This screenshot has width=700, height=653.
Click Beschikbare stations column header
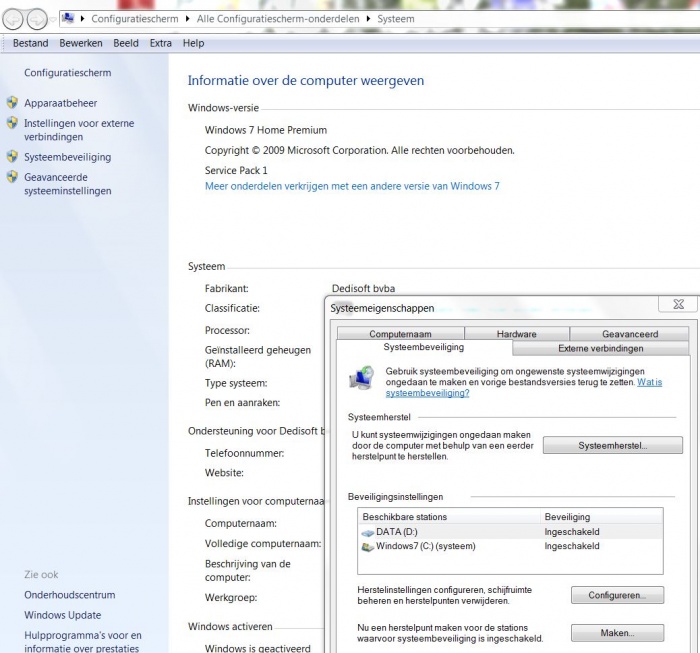[449, 517]
